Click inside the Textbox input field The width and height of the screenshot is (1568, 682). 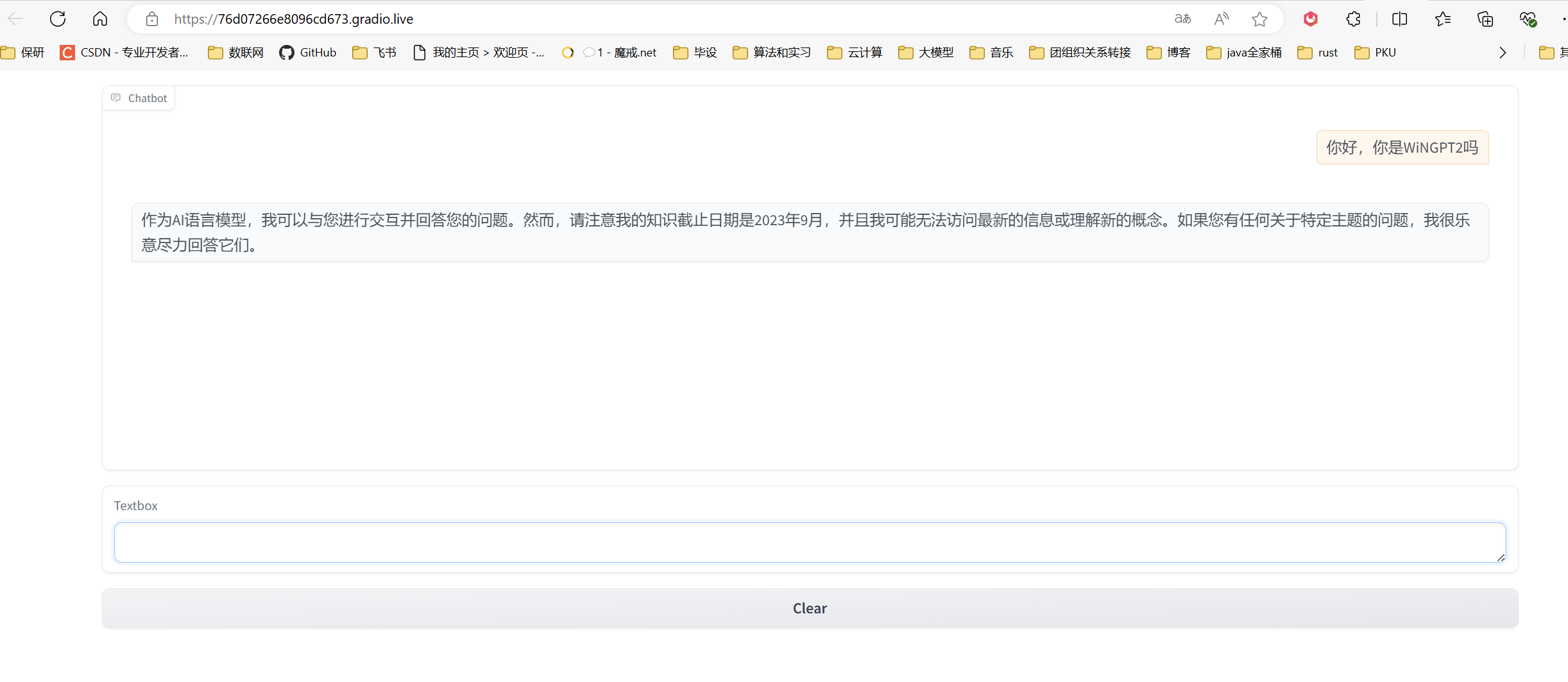(810, 542)
